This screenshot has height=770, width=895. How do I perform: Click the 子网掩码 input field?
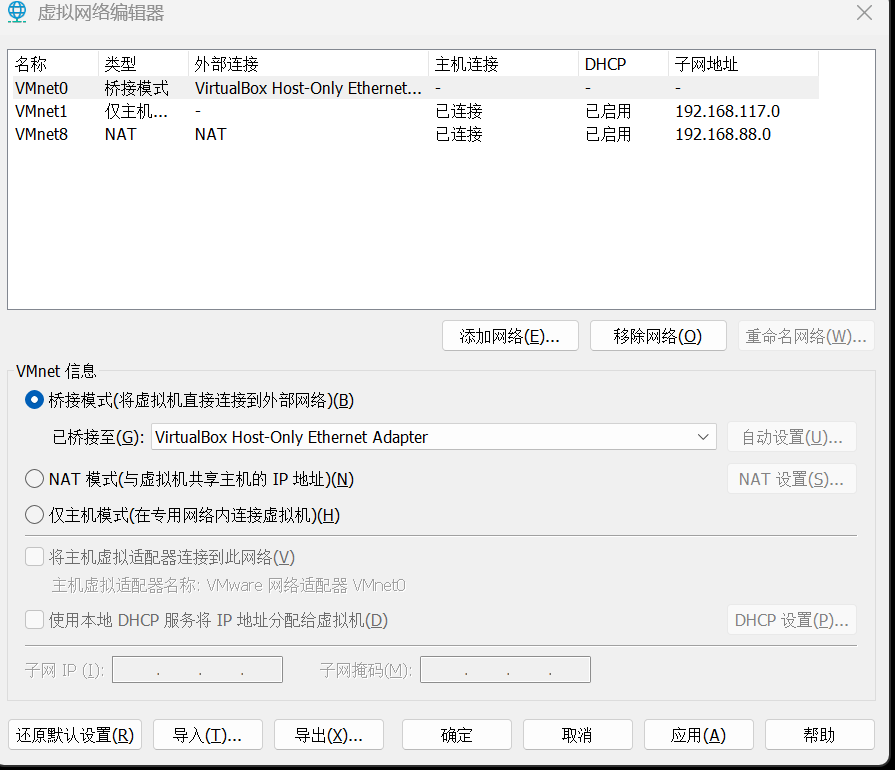(505, 670)
